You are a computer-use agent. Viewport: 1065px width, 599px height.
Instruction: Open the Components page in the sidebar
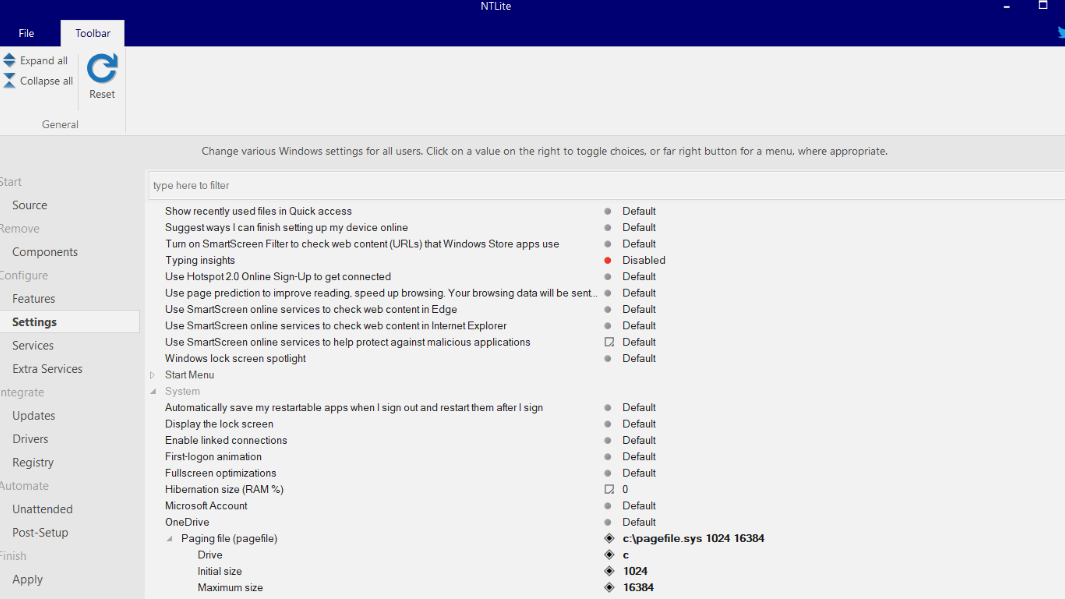45,252
